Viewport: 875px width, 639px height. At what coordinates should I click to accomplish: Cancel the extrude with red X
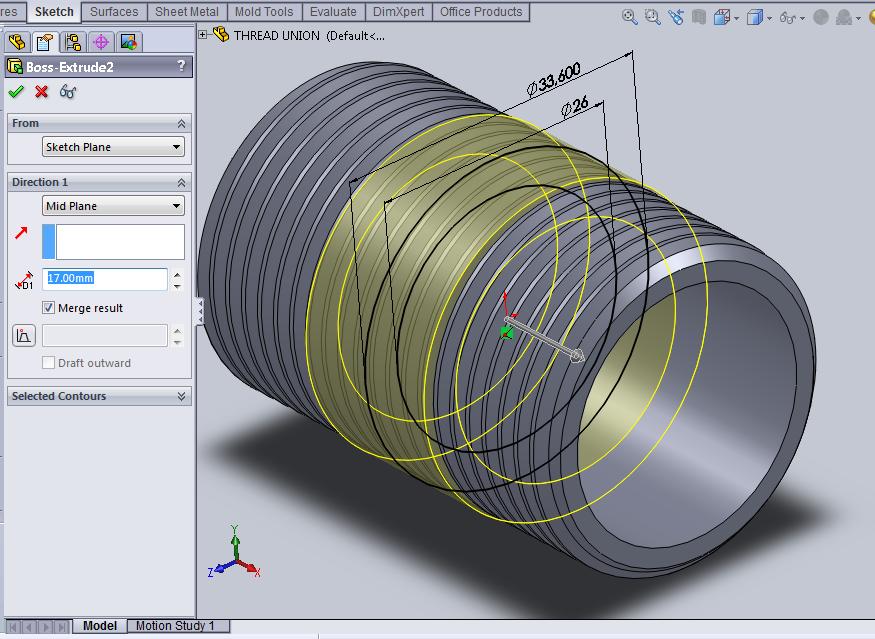(x=41, y=89)
